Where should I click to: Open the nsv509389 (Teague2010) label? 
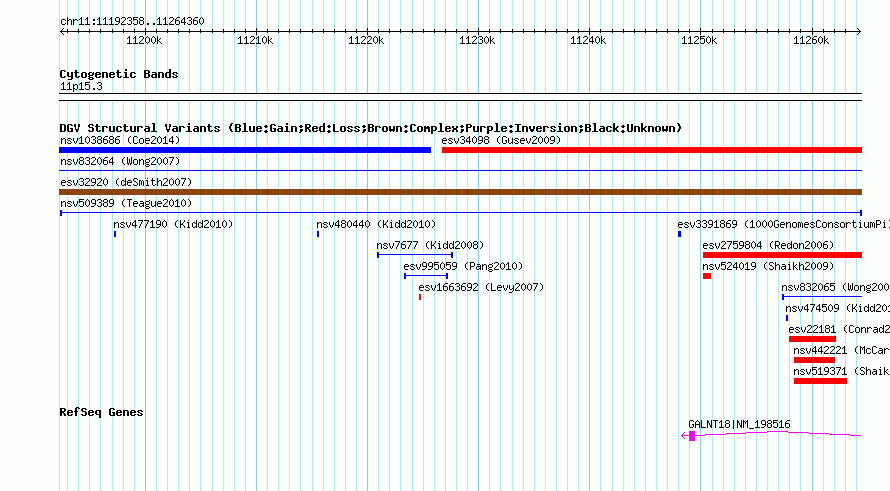click(126, 203)
